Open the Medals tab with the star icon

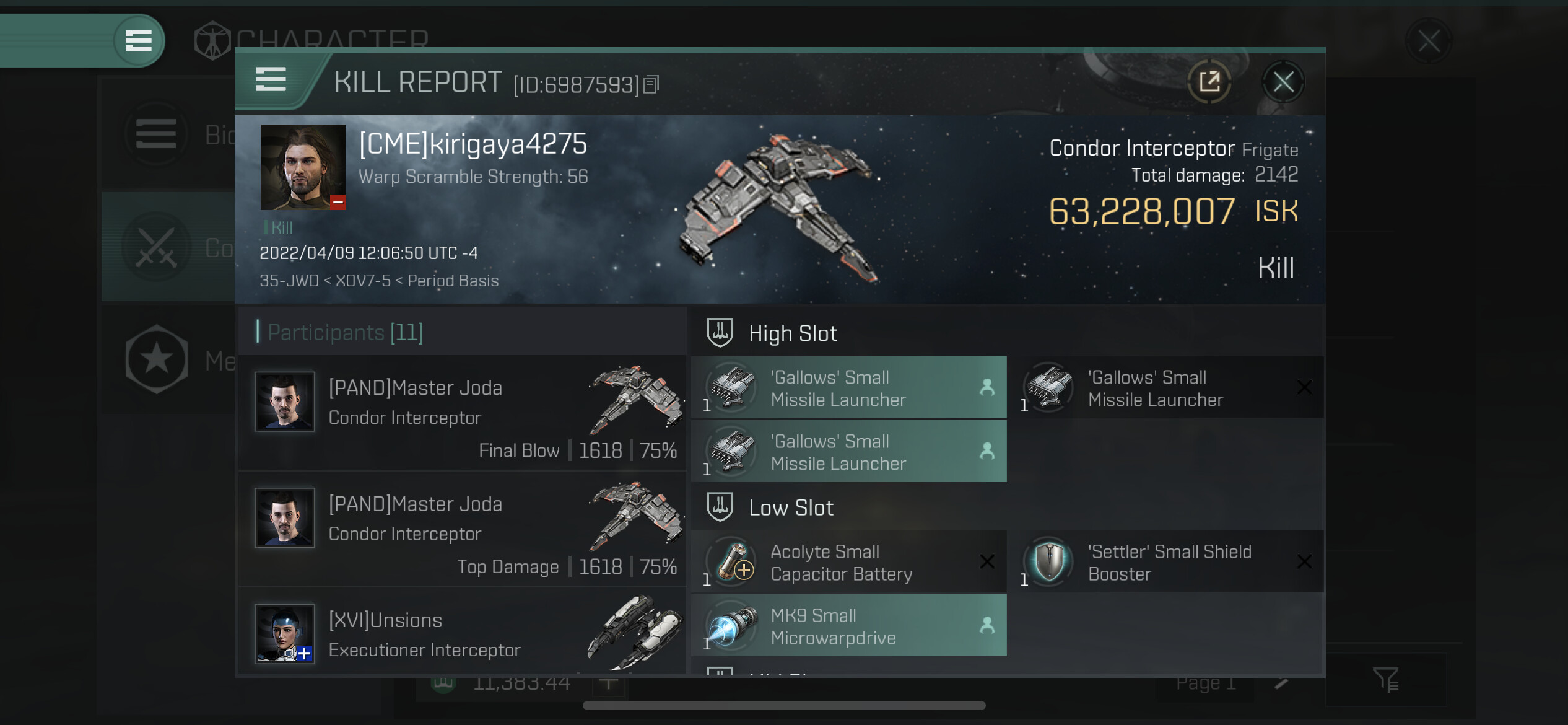168,359
